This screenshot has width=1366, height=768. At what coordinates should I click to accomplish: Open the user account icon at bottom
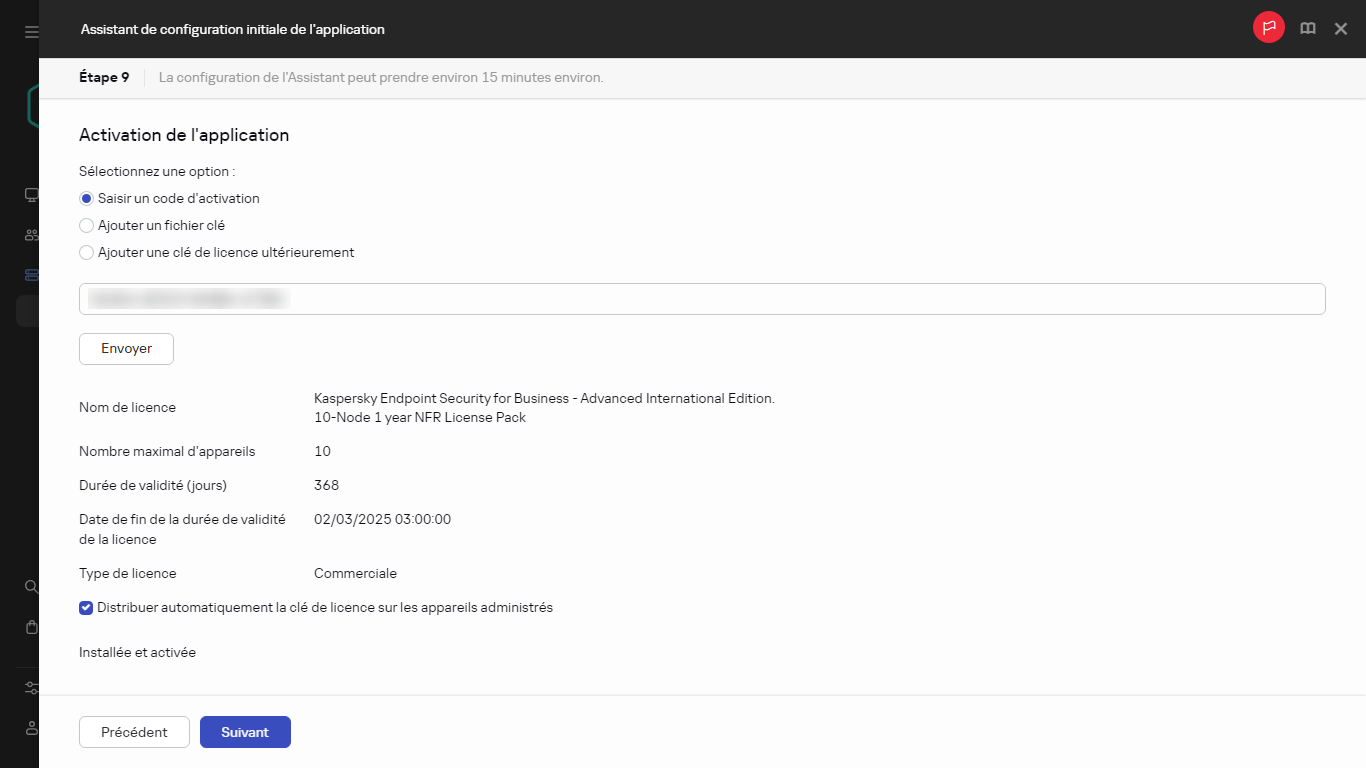click(x=29, y=728)
